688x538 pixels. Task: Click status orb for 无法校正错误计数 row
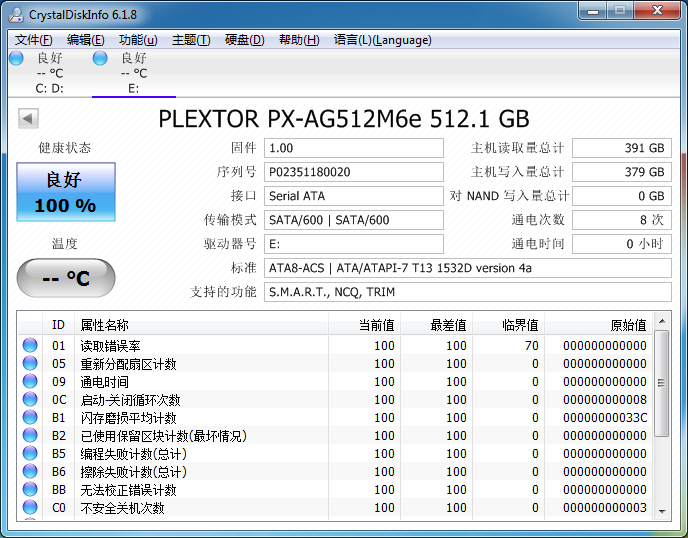30,490
